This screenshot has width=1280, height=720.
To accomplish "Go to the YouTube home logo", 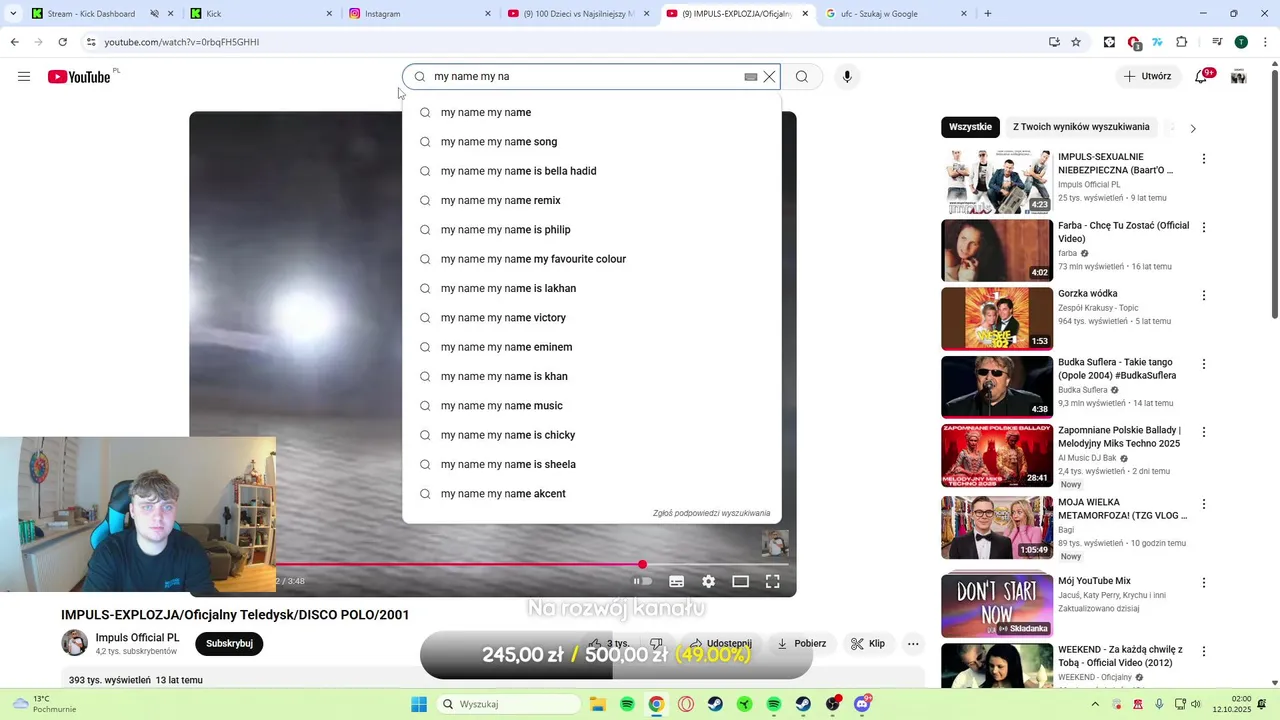I will click(79, 77).
